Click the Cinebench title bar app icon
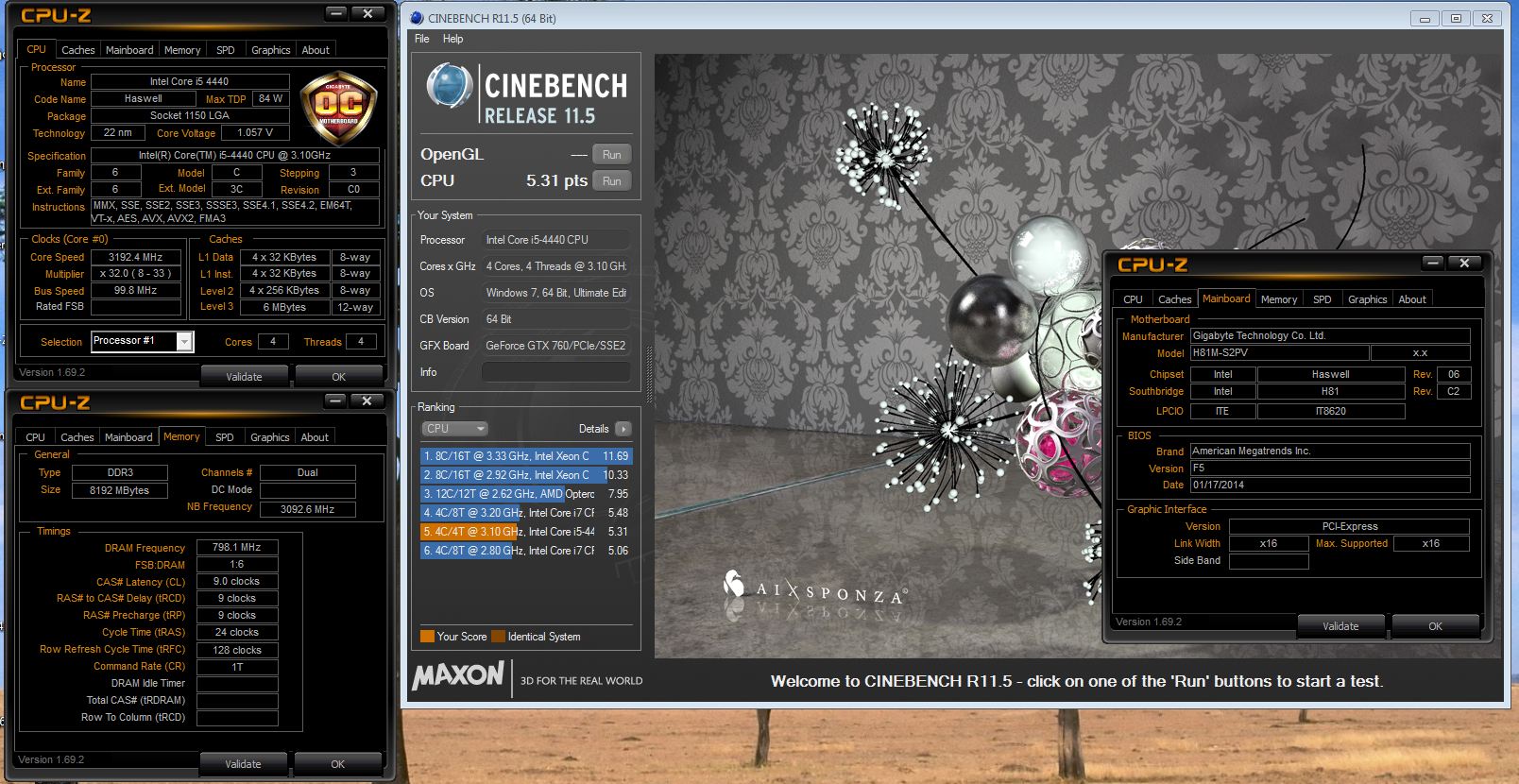Screen dimensions: 1519x784 click(x=417, y=18)
